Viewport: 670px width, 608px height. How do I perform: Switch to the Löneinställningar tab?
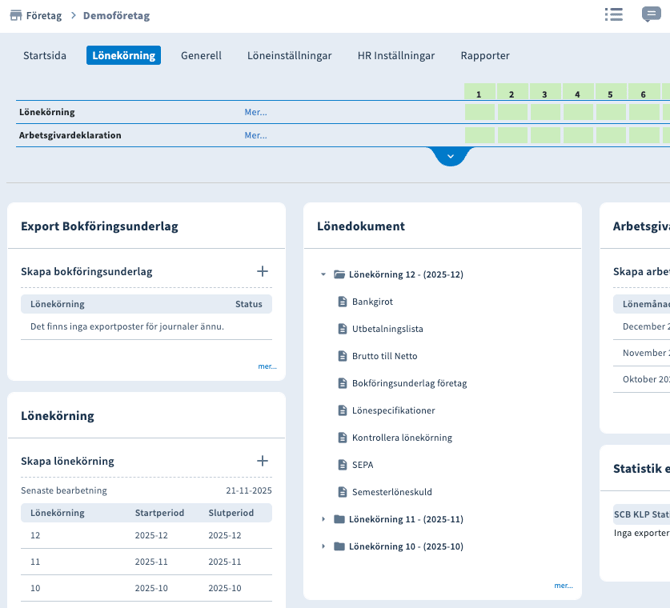pyautogui.click(x=289, y=56)
